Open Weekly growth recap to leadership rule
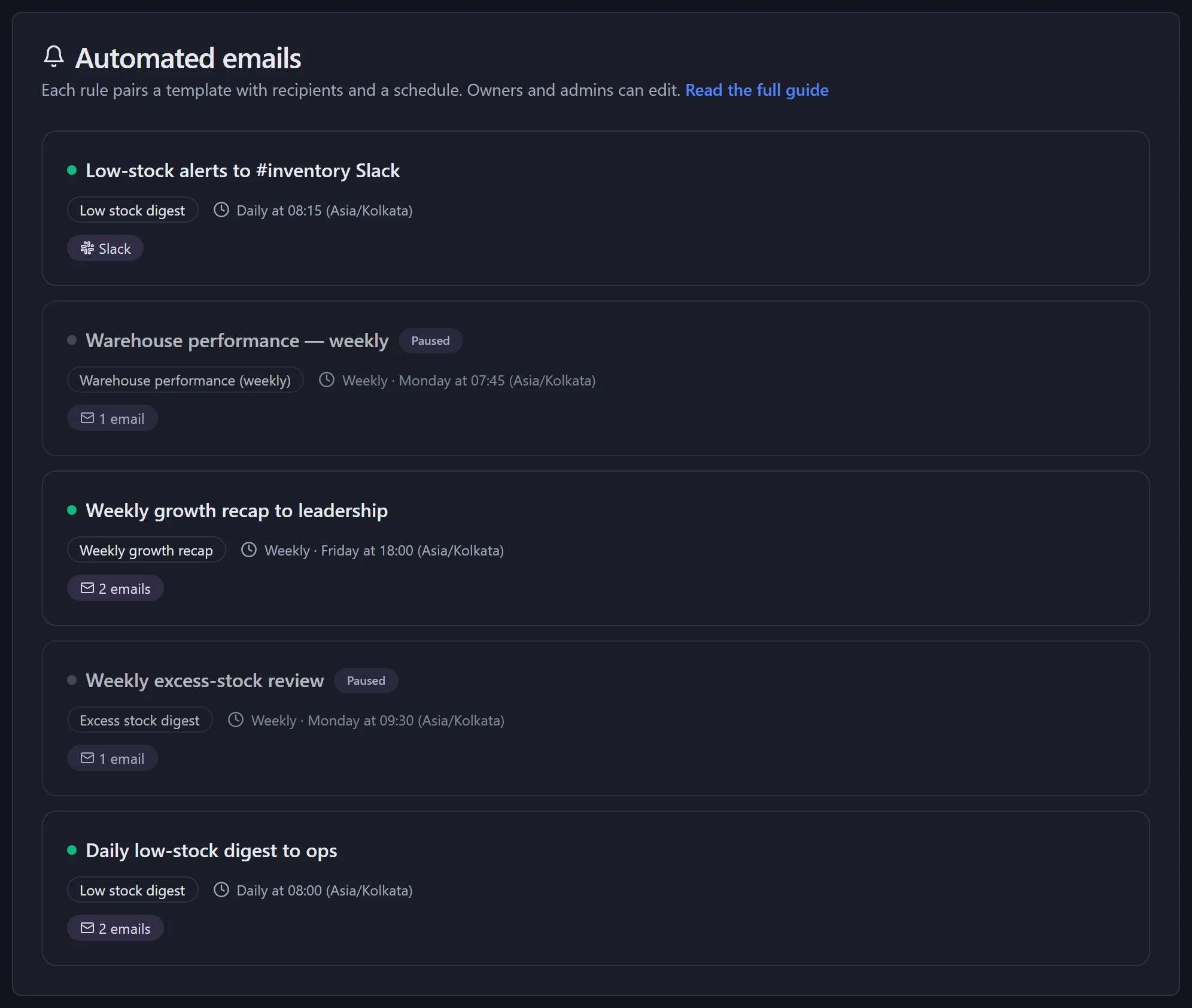 coord(236,511)
